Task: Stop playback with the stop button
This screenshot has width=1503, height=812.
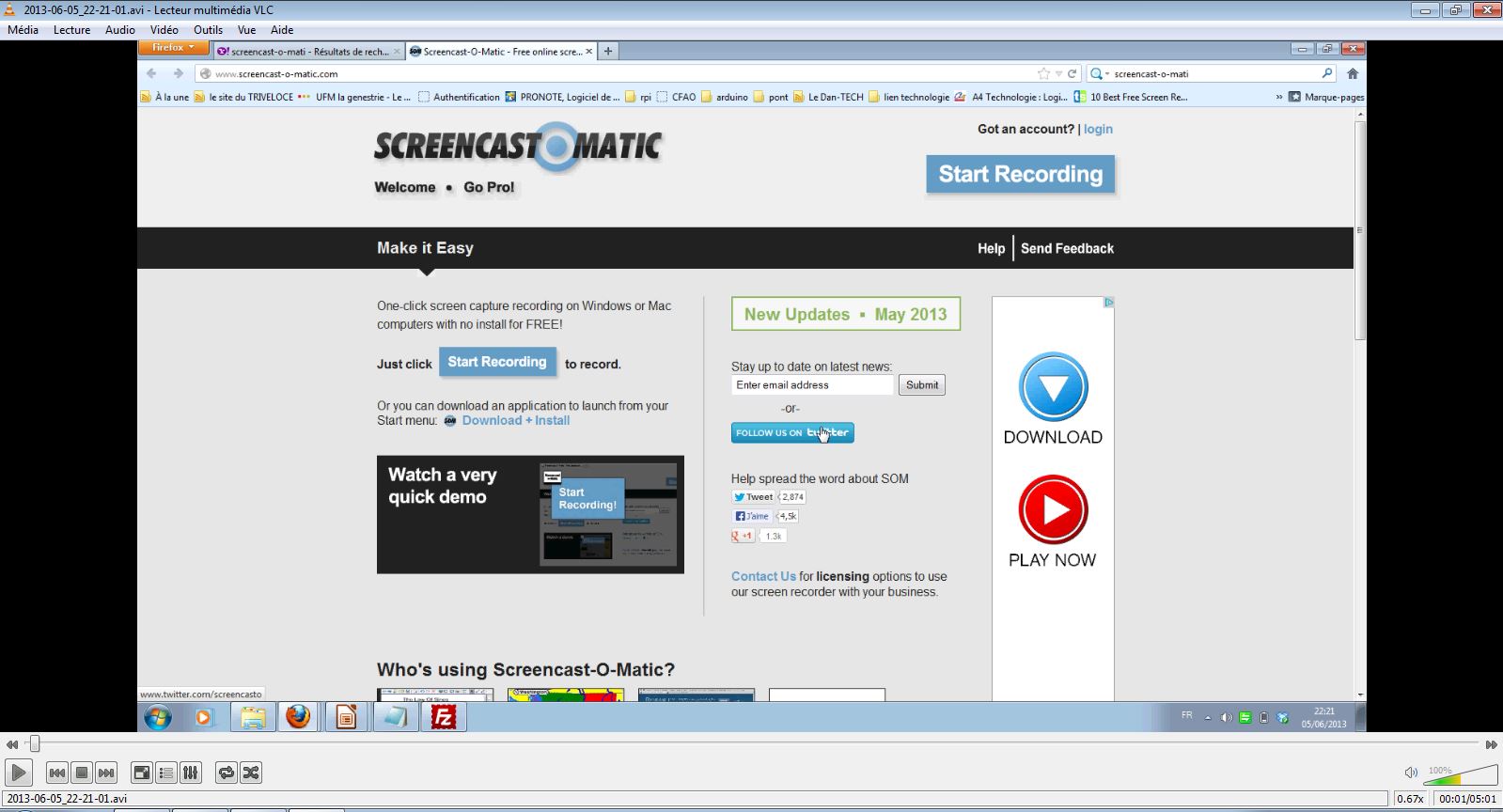Action: [x=82, y=773]
